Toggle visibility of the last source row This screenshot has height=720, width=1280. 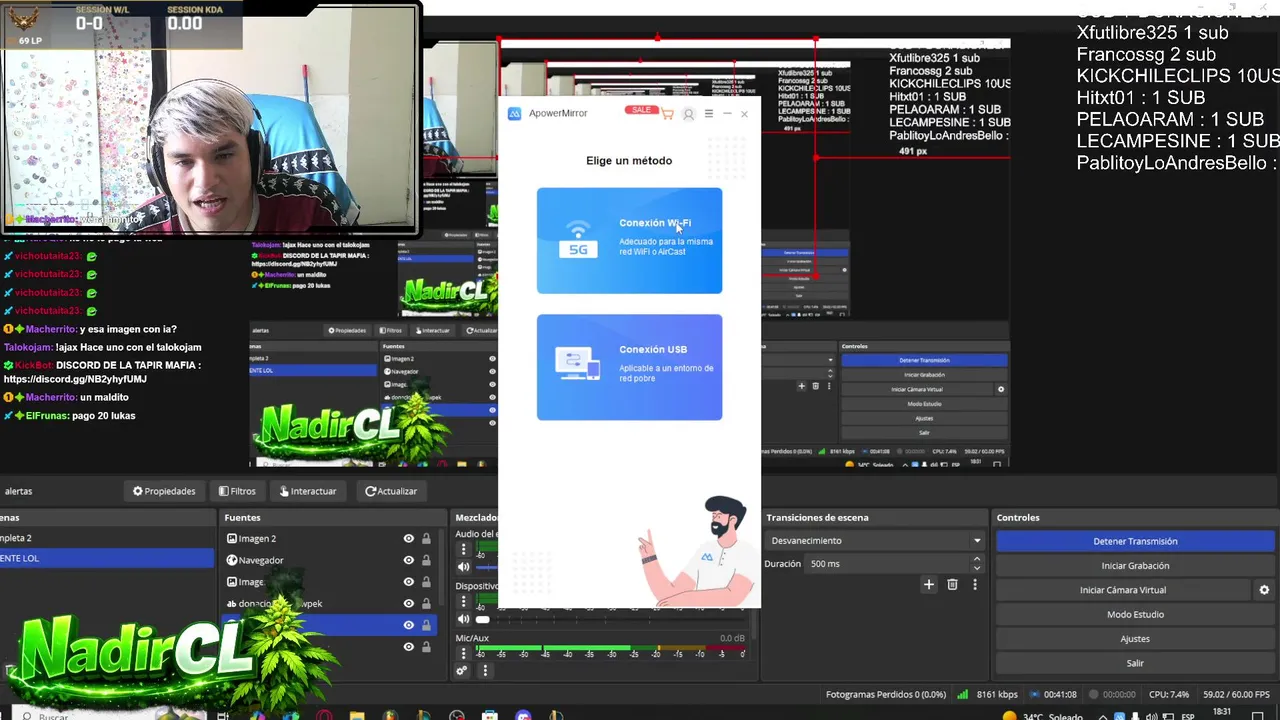[408, 647]
